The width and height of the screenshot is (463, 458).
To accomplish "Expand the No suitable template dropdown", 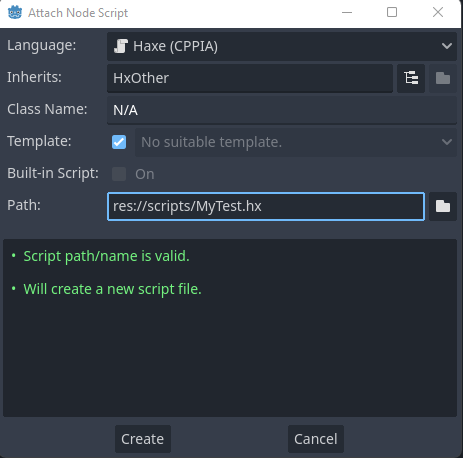I will (x=296, y=142).
